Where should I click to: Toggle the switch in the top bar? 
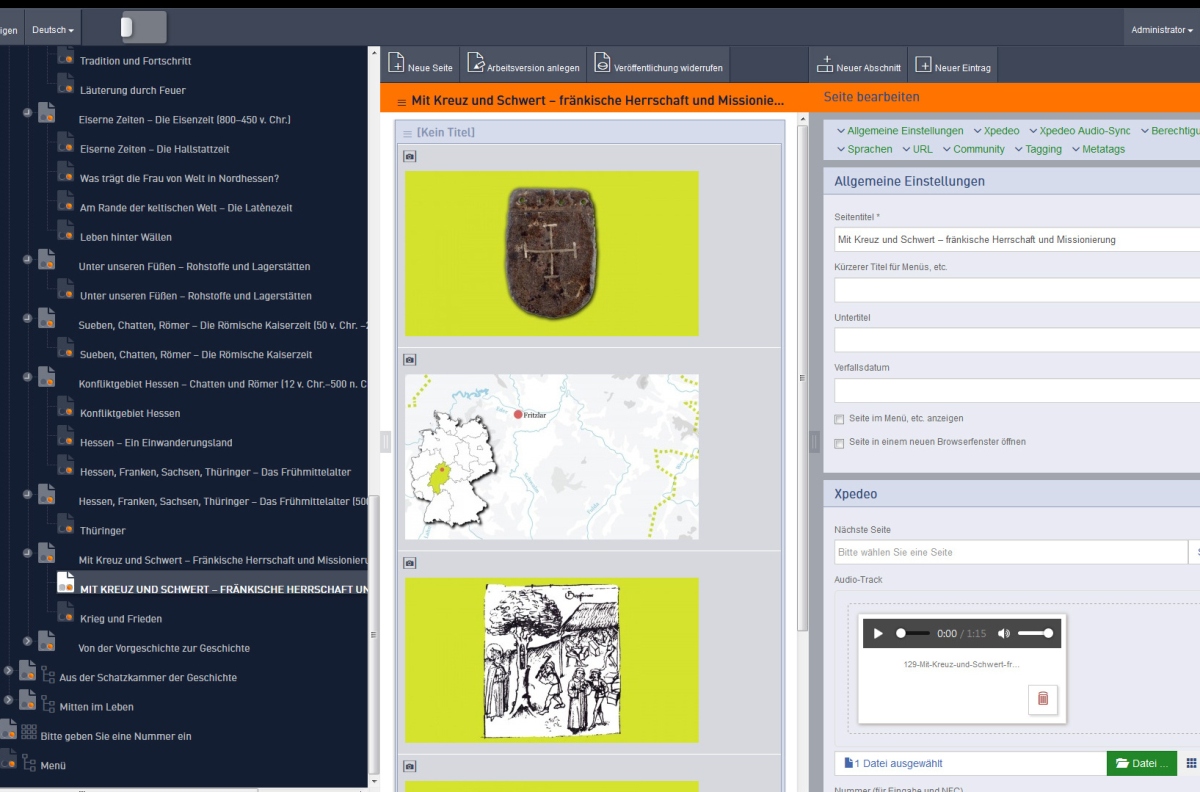pyautogui.click(x=144, y=28)
